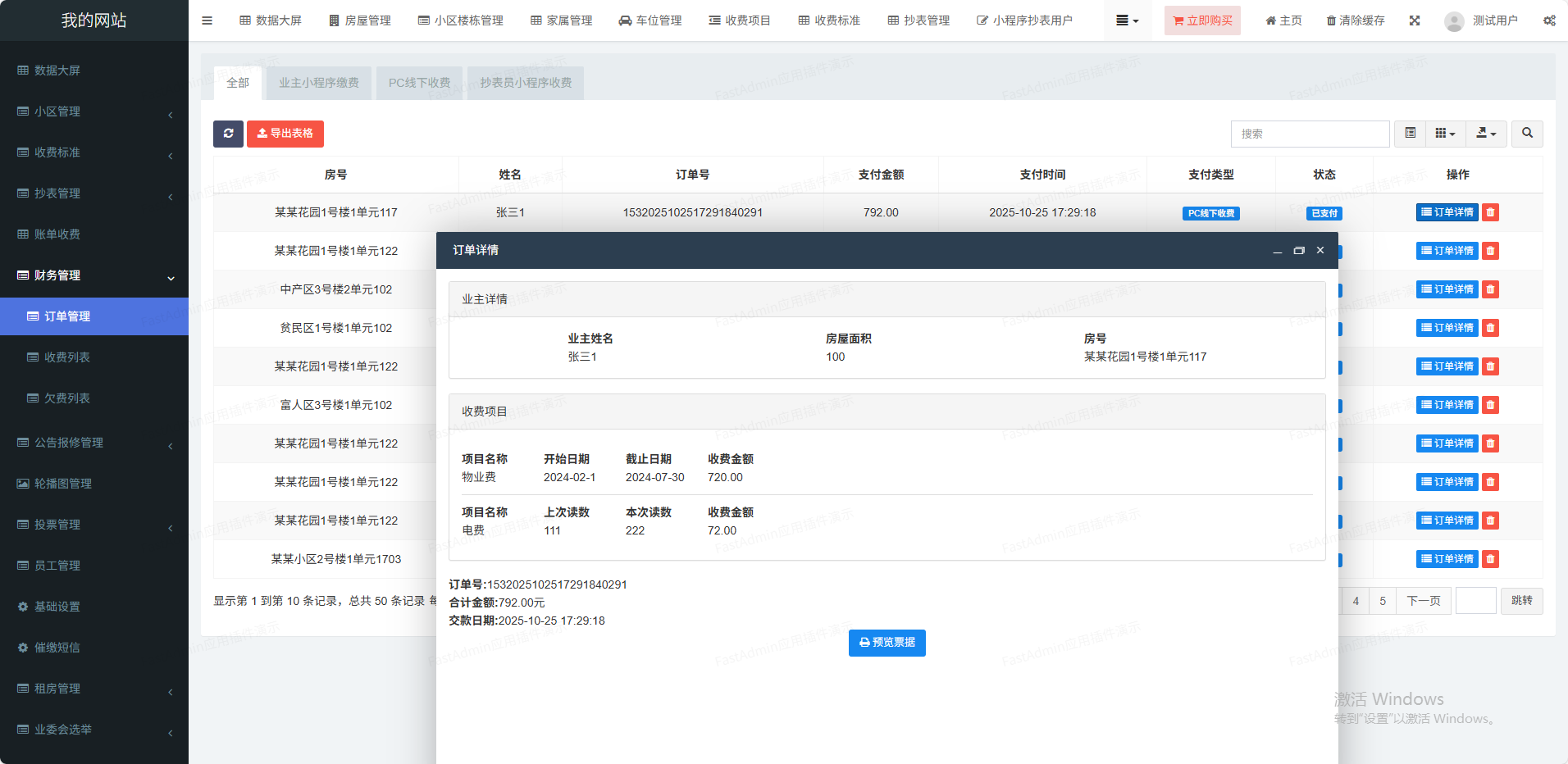Switch to the PC线下收费 tab
Viewport: 1568px width, 764px height.
[x=419, y=83]
